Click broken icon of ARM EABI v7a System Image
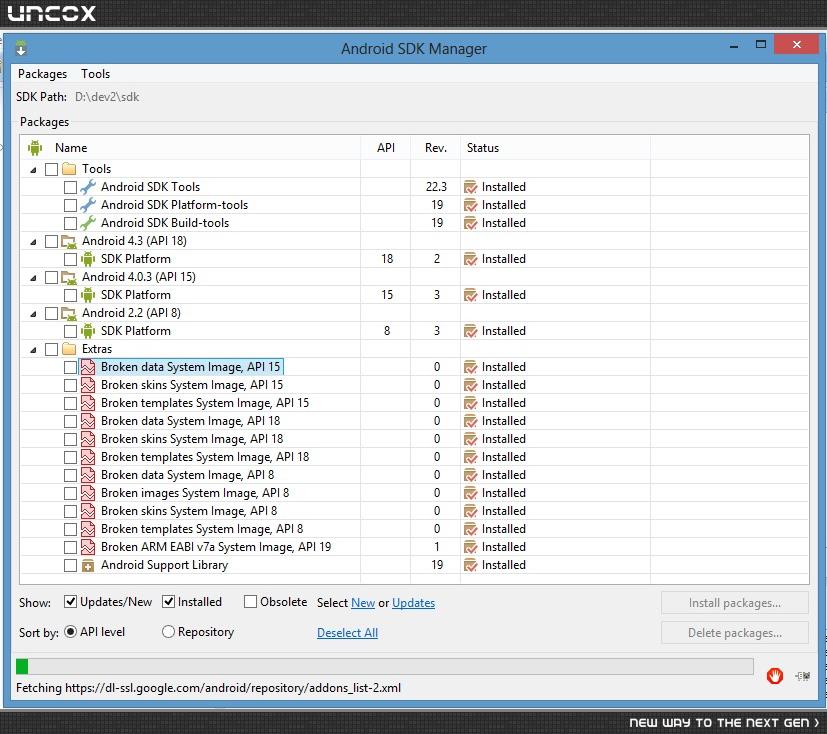The image size is (827, 734). pos(88,547)
